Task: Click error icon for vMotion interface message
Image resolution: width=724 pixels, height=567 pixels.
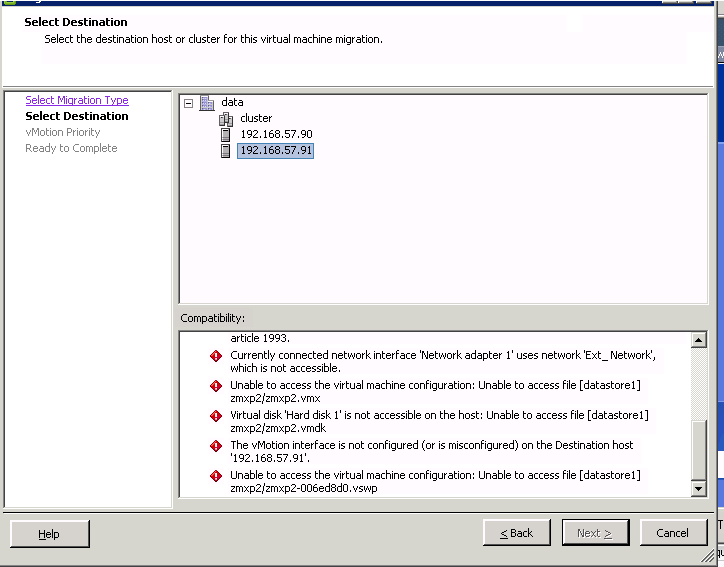Action: 216,446
